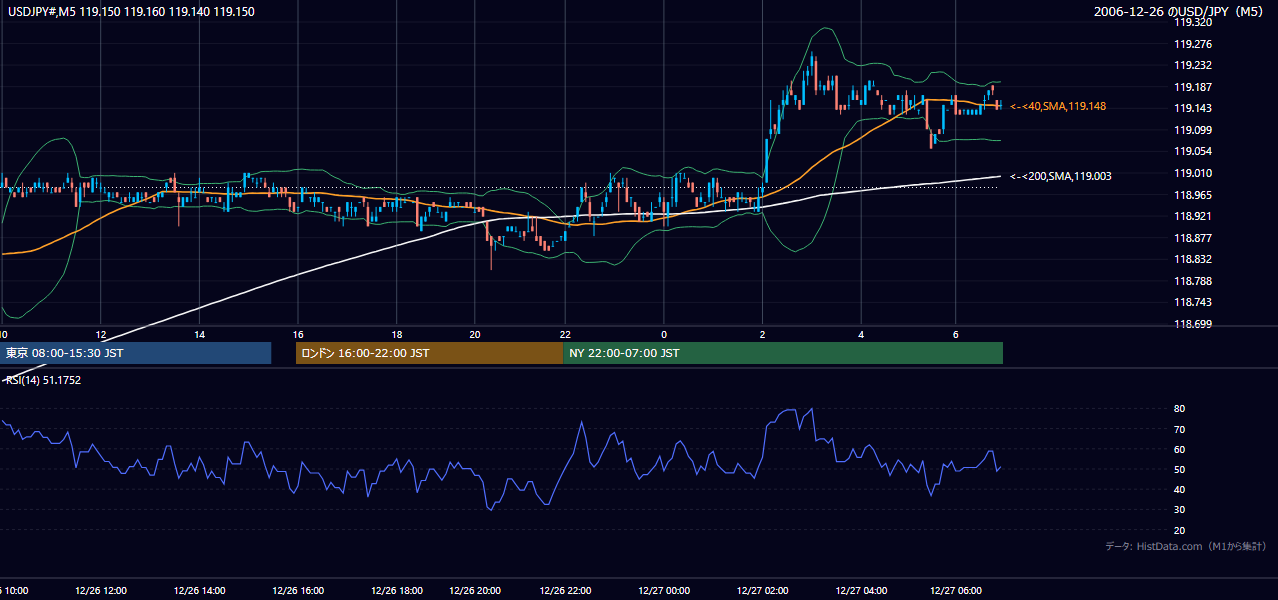This screenshot has height=600, width=1278.
Task: Click the bottom time label 12/27 04:00
Action: click(861, 591)
